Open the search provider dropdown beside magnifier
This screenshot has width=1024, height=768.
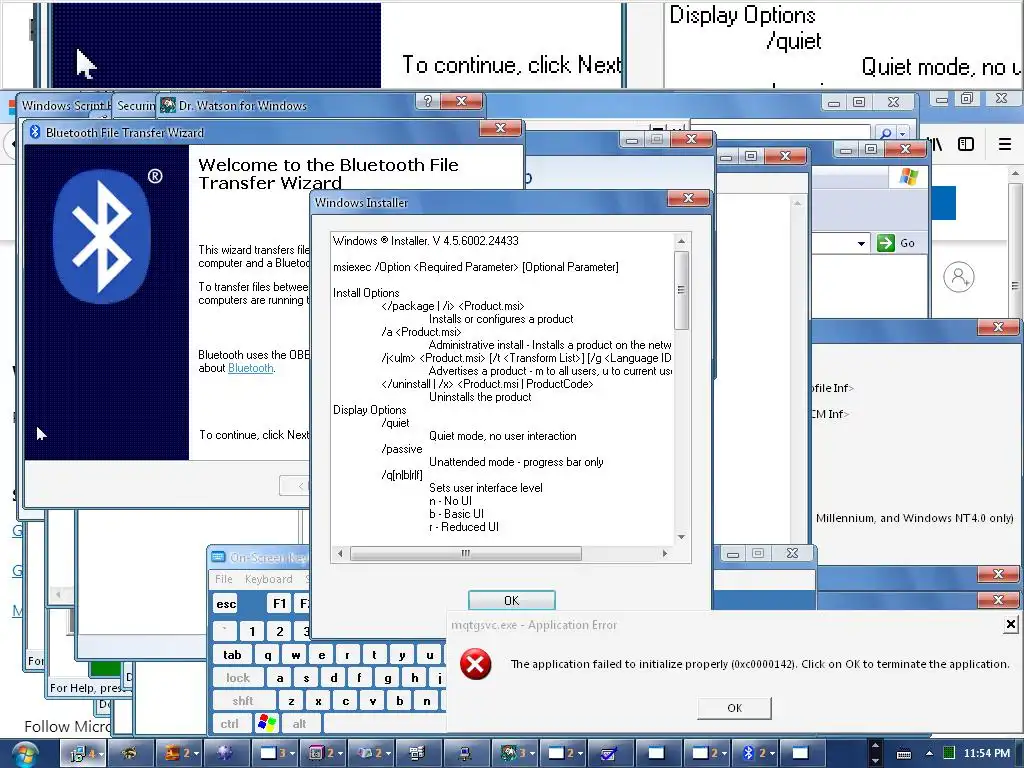click(903, 133)
